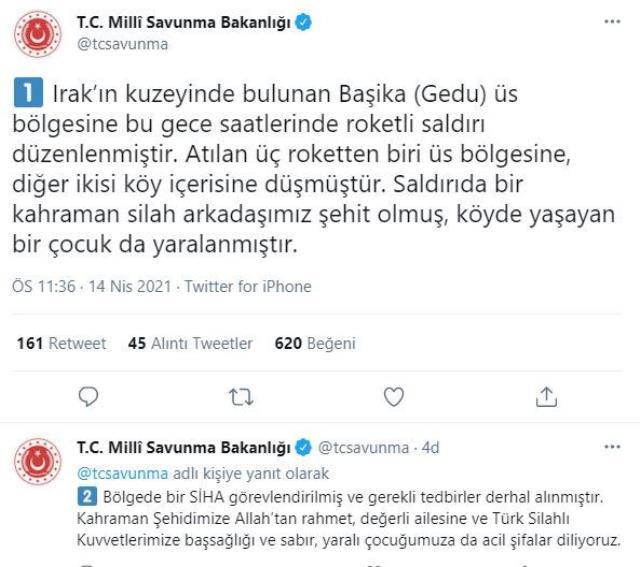Click the reply tweet's profile avatar
The height and width of the screenshot is (567, 640).
click(x=38, y=462)
